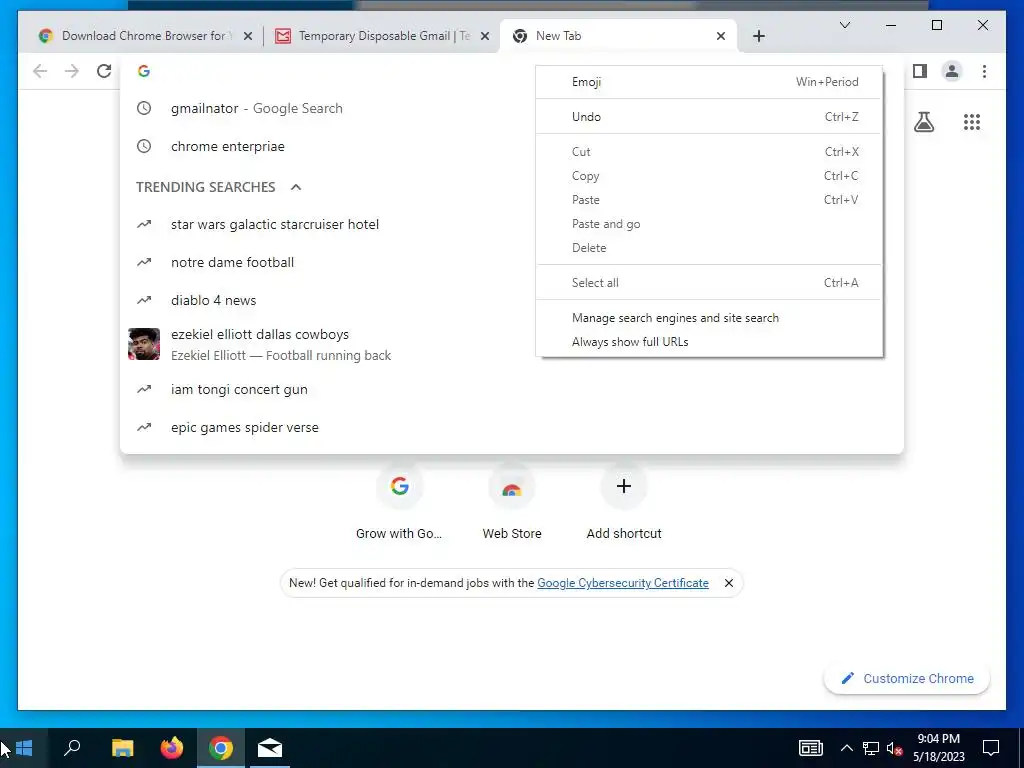Launch Firefox from the taskbar

[172, 748]
